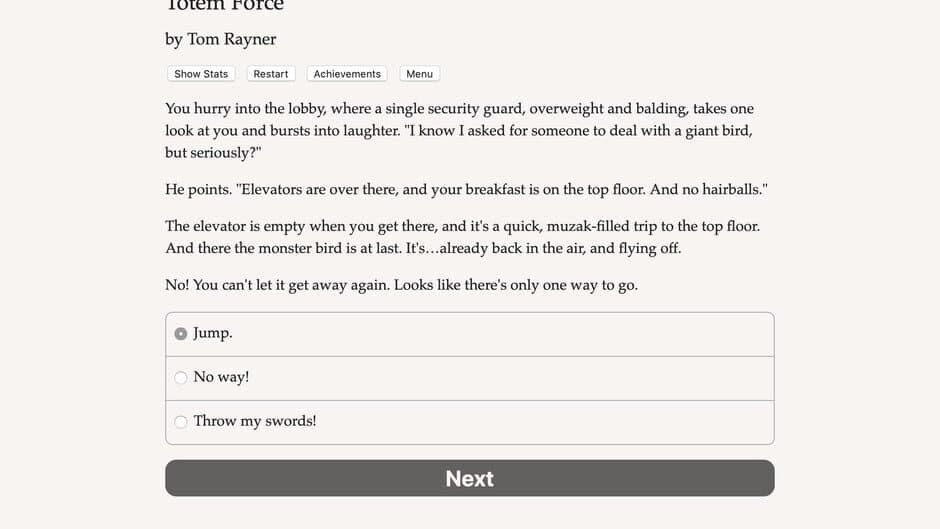Open the game Menu
The width and height of the screenshot is (940, 529).
click(419, 74)
